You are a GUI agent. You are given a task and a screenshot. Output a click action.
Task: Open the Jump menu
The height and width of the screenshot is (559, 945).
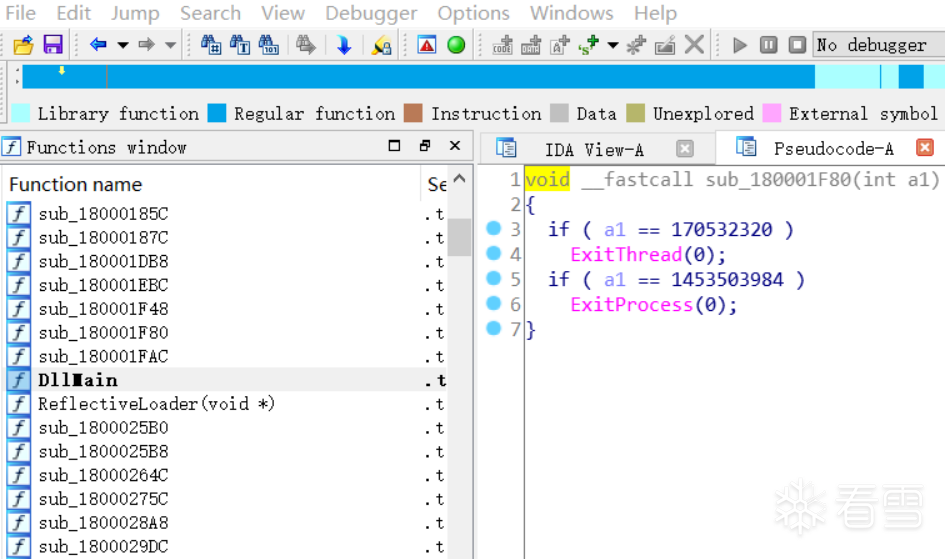pyautogui.click(x=135, y=13)
